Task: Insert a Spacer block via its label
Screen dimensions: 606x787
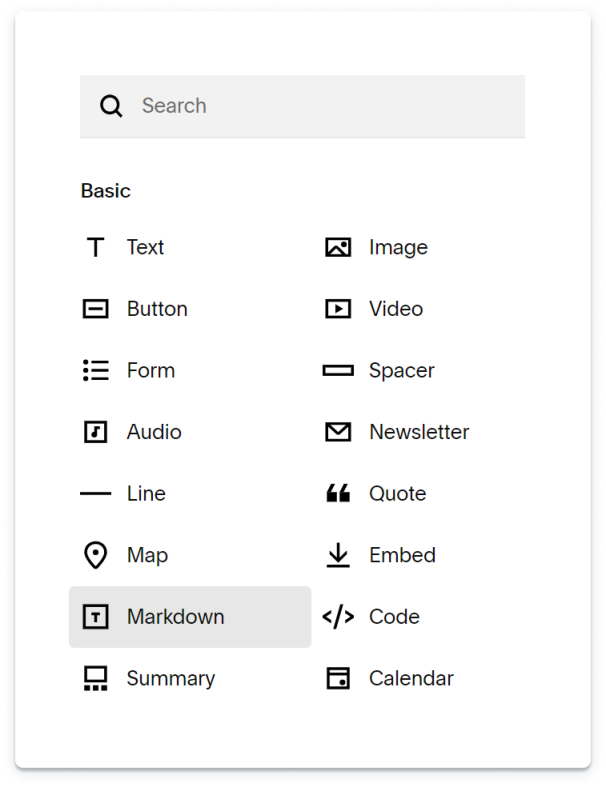Action: point(402,371)
